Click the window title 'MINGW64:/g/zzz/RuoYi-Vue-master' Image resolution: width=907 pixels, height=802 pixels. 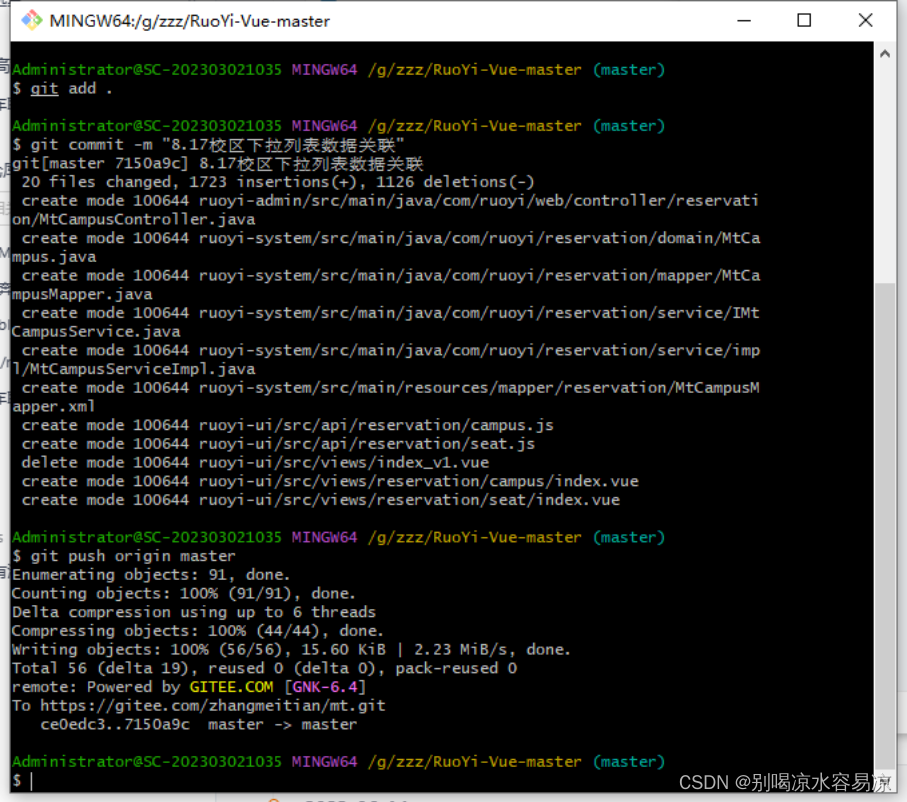point(190,21)
